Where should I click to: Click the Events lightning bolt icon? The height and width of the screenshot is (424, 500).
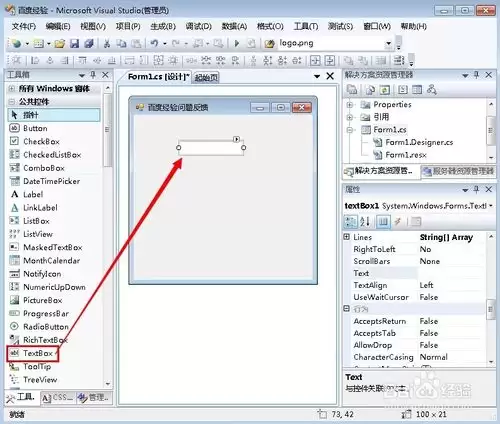coord(397,221)
